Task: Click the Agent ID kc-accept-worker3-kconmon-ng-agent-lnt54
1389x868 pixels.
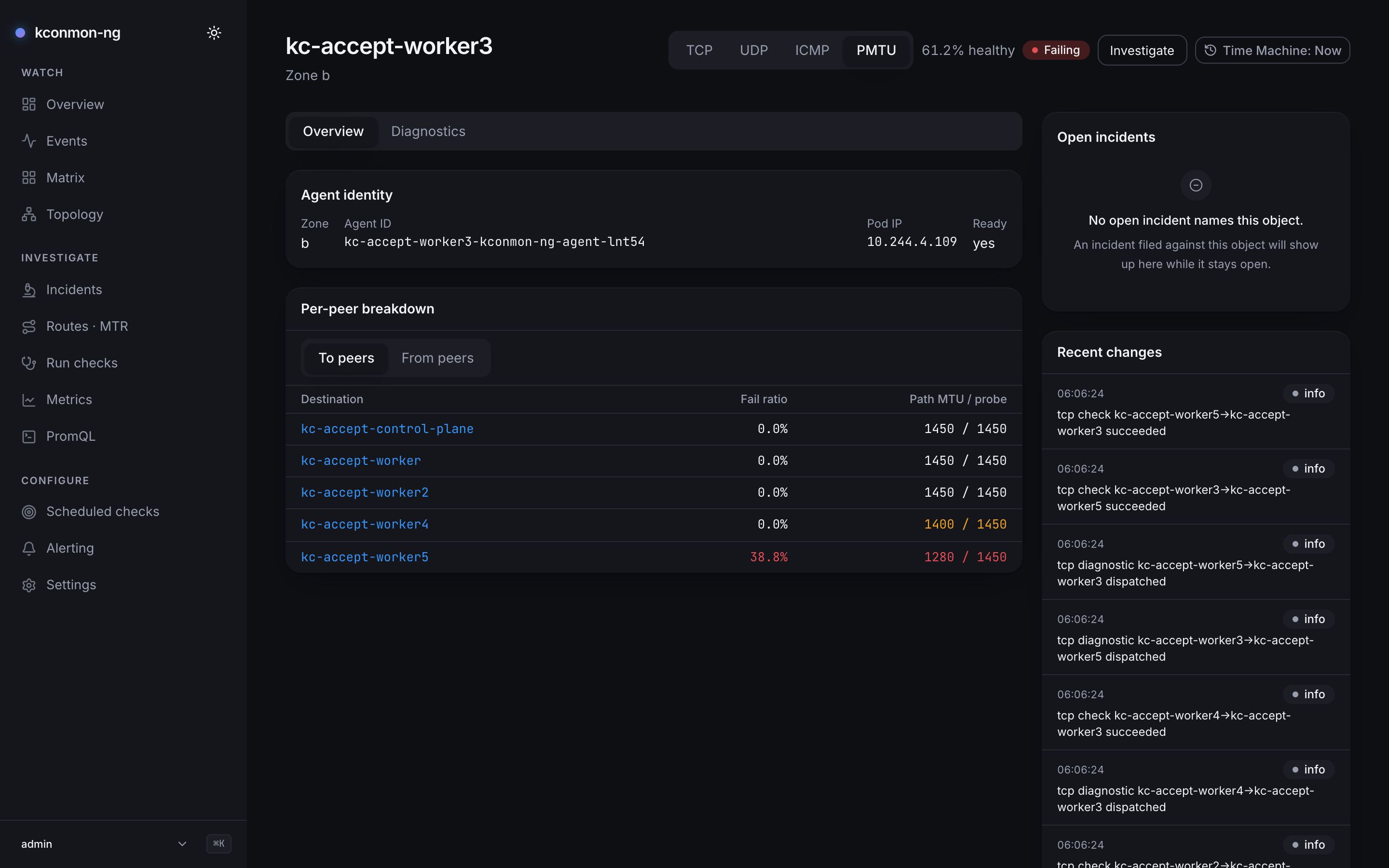Action: [494, 242]
